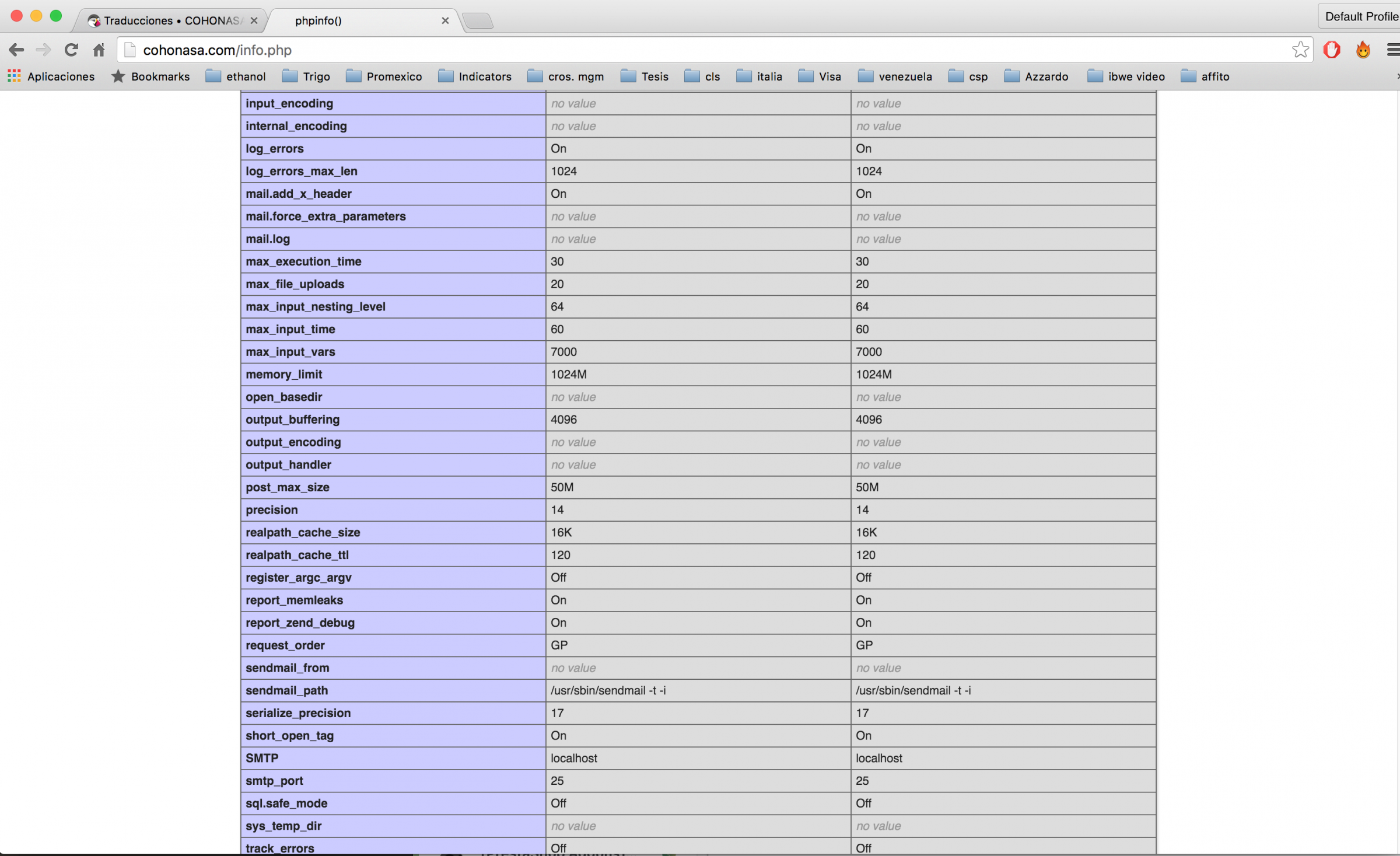Image resolution: width=1400 pixels, height=856 pixels.
Task: Open a new blank tab
Action: pos(478,21)
